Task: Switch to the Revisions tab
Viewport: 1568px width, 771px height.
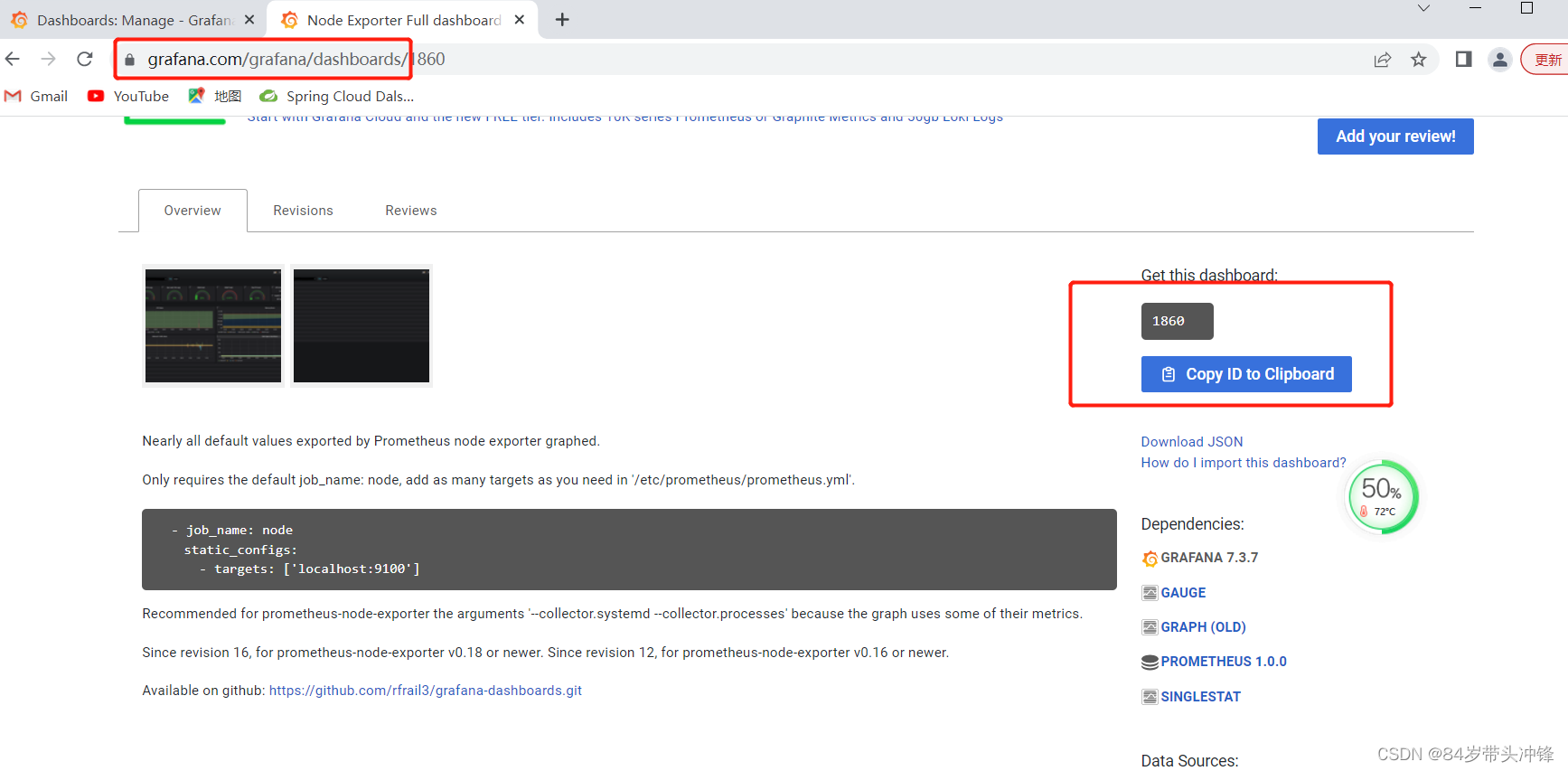Action: [x=303, y=211]
